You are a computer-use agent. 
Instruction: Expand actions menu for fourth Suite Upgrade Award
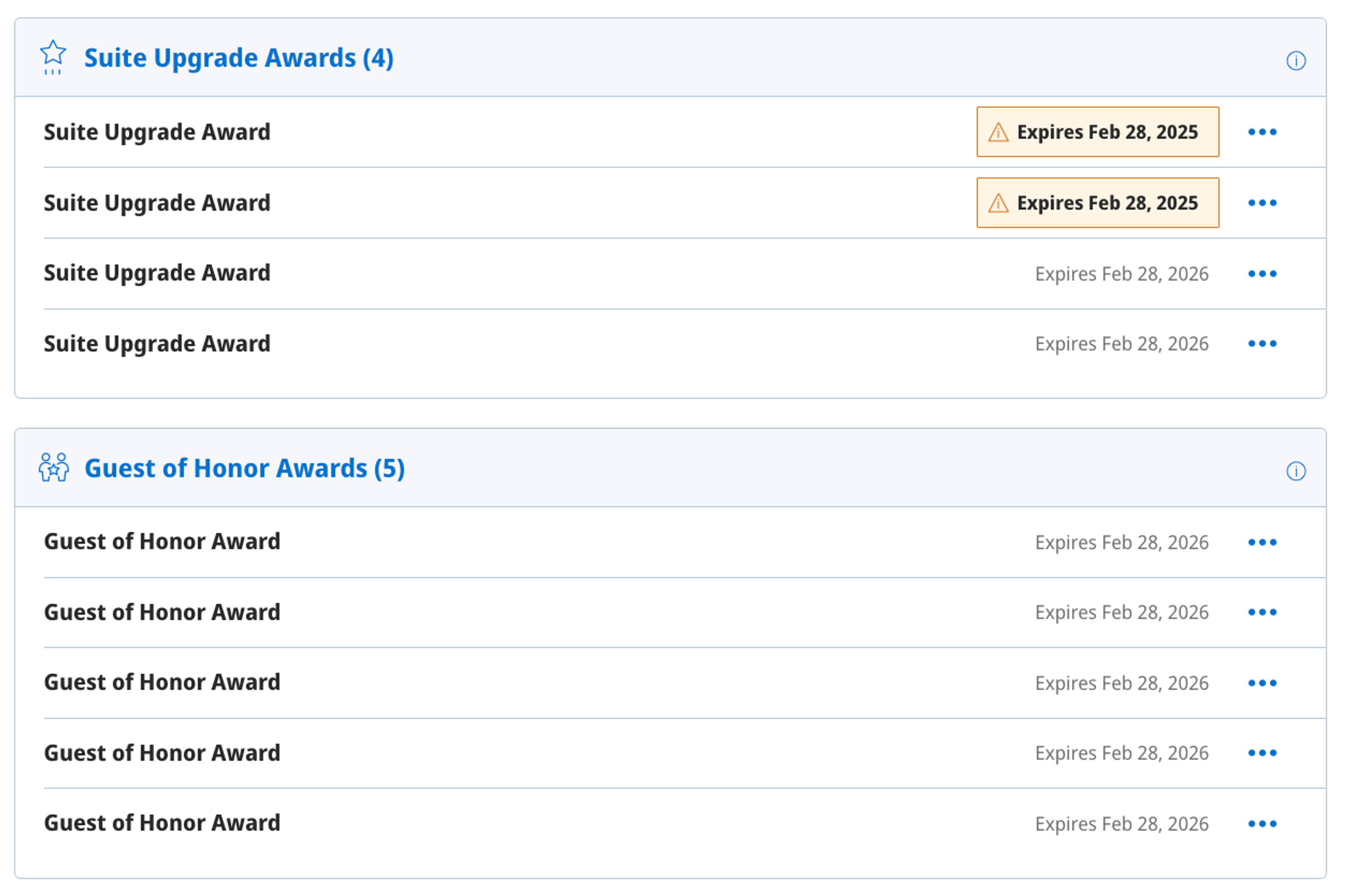tap(1262, 343)
